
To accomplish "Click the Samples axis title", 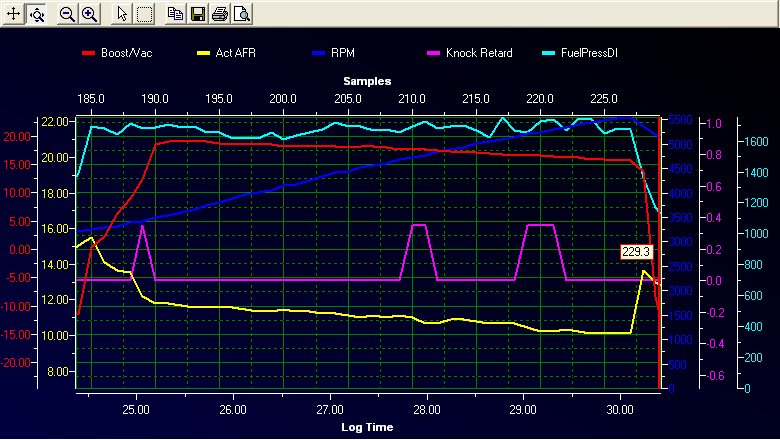I will (366, 80).
